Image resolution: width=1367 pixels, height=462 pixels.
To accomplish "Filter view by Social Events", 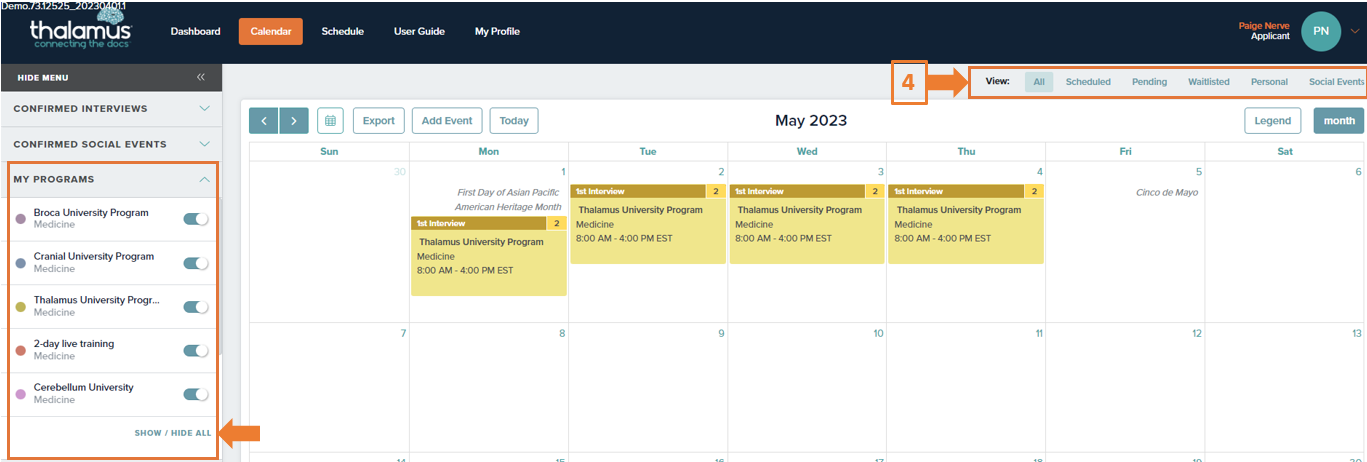I will pyautogui.click(x=1336, y=82).
